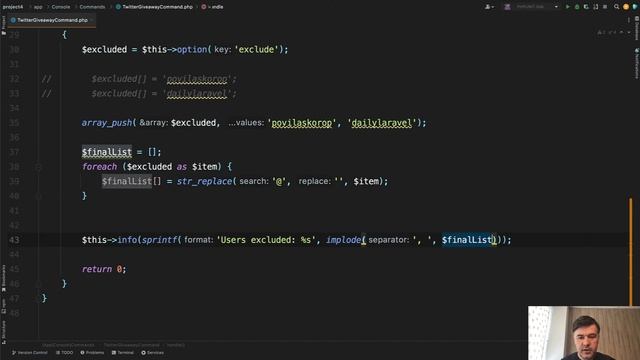Click TwitterGiveawayCommand.php breadcrumb in navigation bar
640x360 pixels.
(154, 7)
